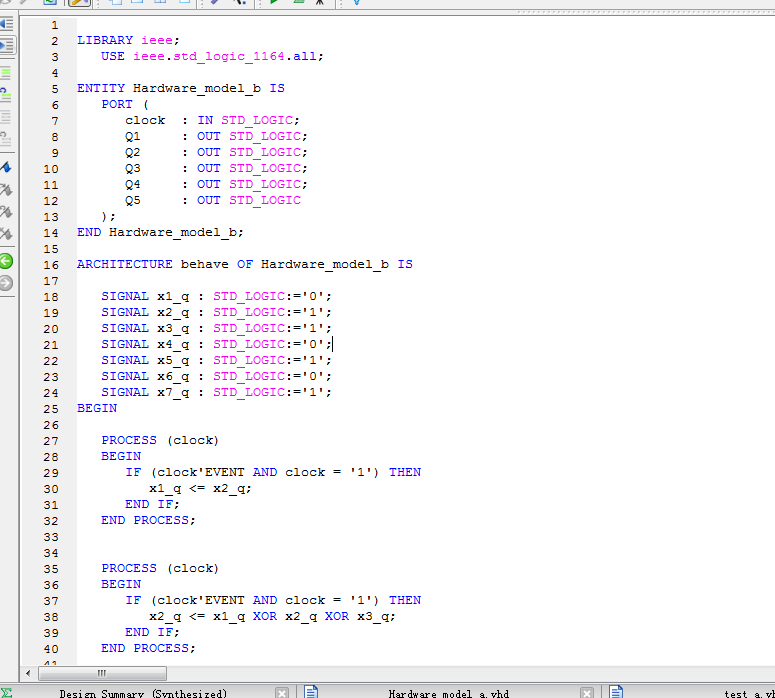Click the increase indent icon in left sidebar
The image size is (775, 698).
pyautogui.click(x=6, y=45)
